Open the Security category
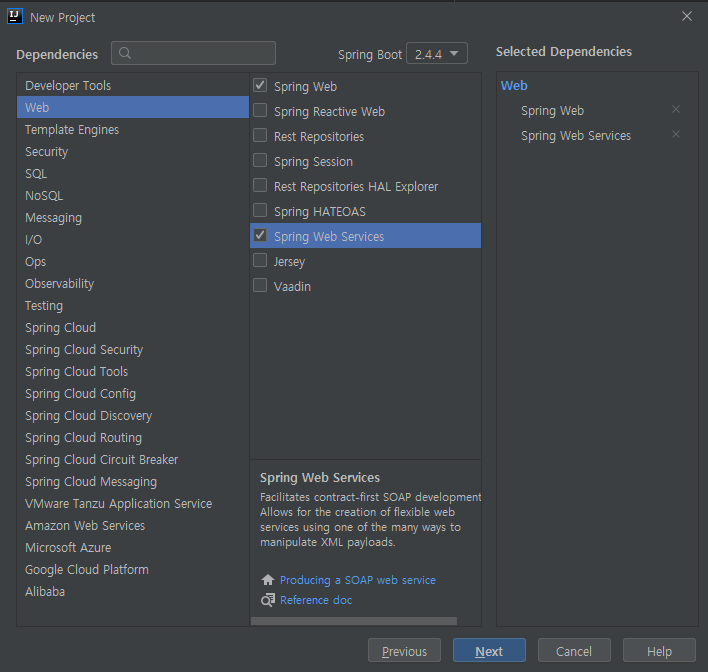This screenshot has height=672, width=708. [133, 151]
